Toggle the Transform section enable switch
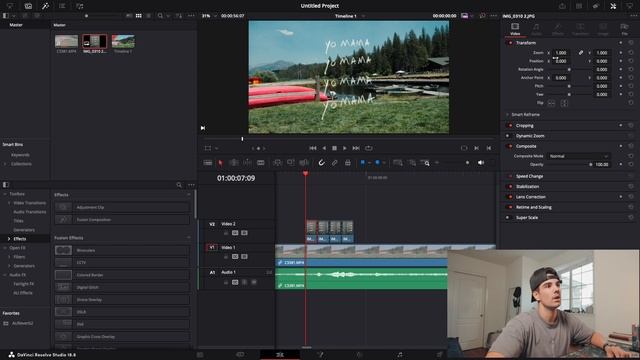This screenshot has height=360, width=640. [510, 43]
